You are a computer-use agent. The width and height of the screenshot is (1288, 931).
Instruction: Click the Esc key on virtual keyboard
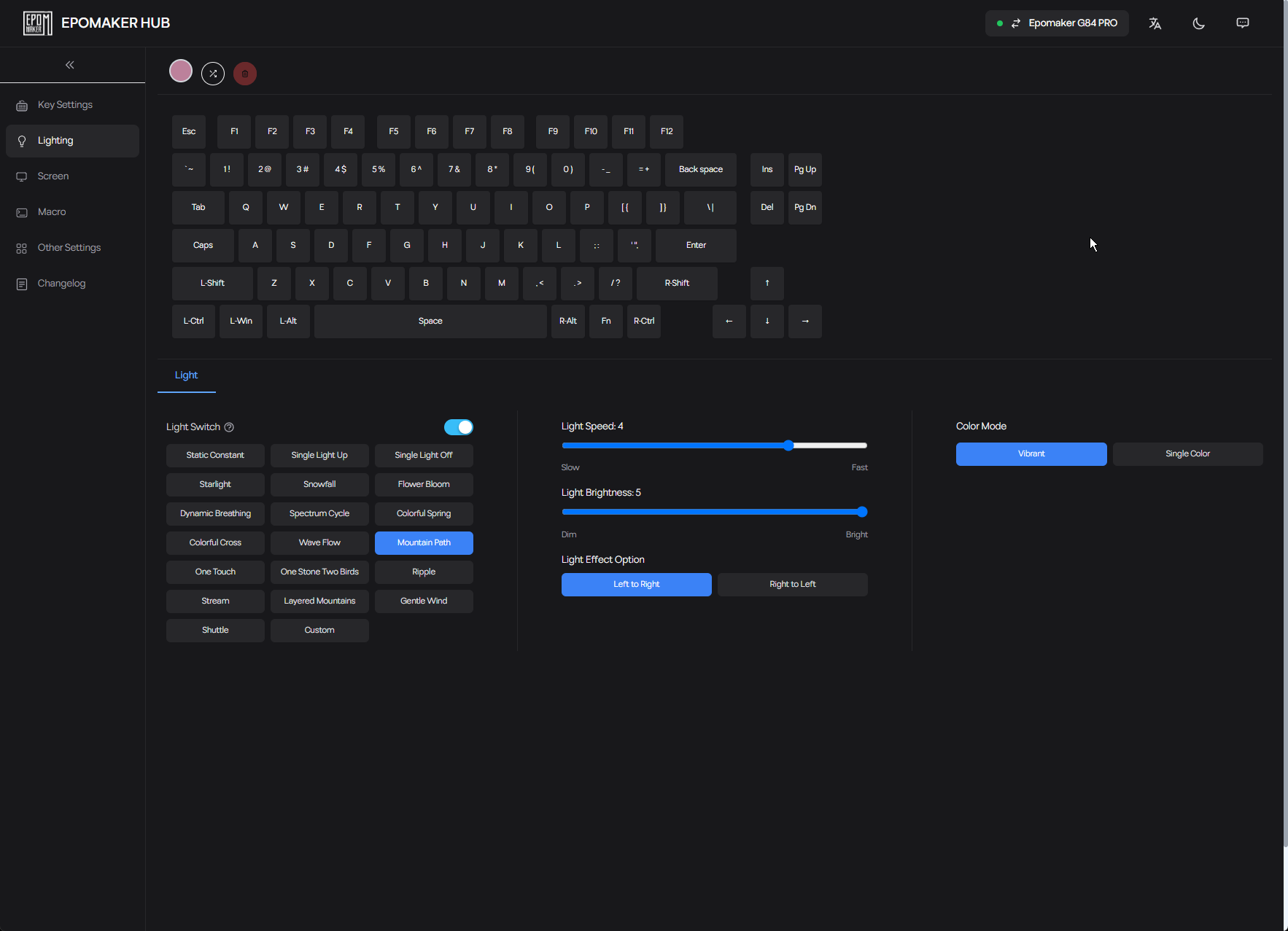pos(189,132)
